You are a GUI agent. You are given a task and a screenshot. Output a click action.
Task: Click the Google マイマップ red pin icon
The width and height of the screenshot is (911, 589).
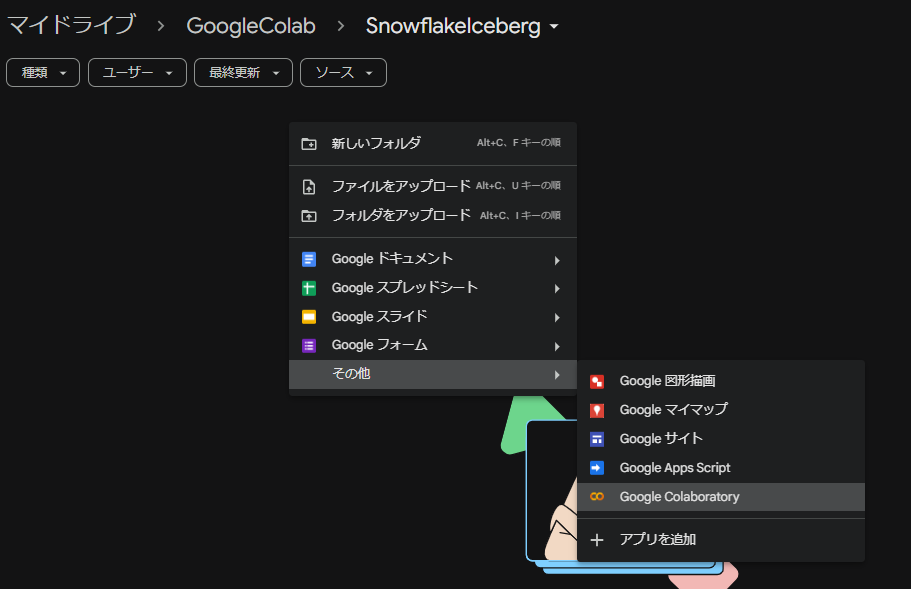pos(597,409)
